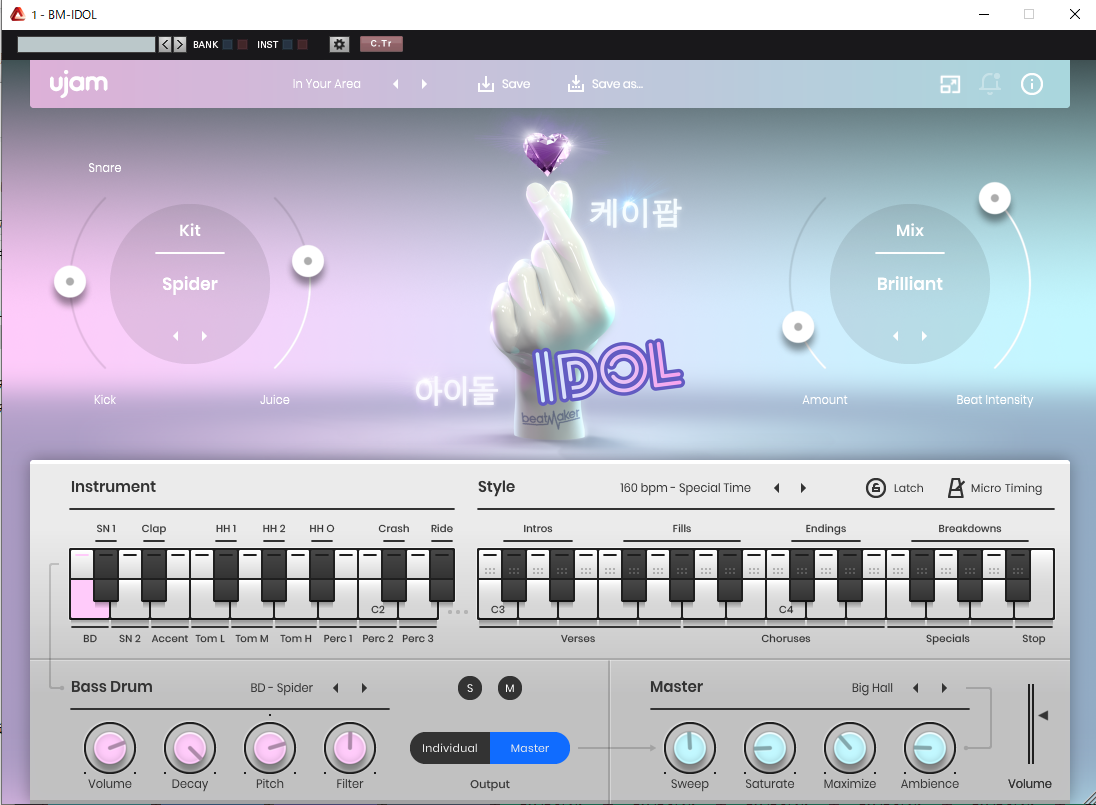The width and height of the screenshot is (1096, 805).
Task: Select next Bass Drum sample
Action: pos(364,688)
